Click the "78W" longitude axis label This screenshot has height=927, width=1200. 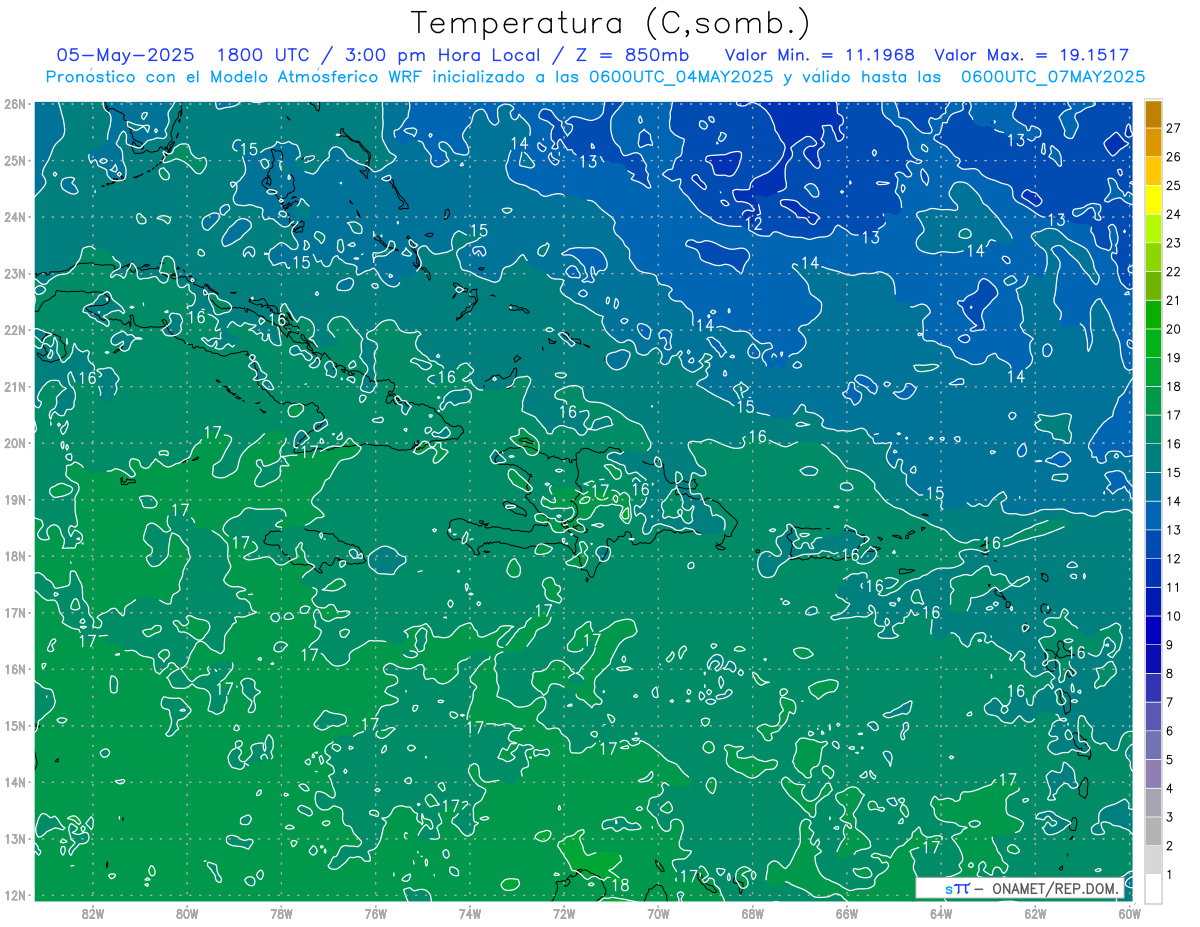[281, 913]
